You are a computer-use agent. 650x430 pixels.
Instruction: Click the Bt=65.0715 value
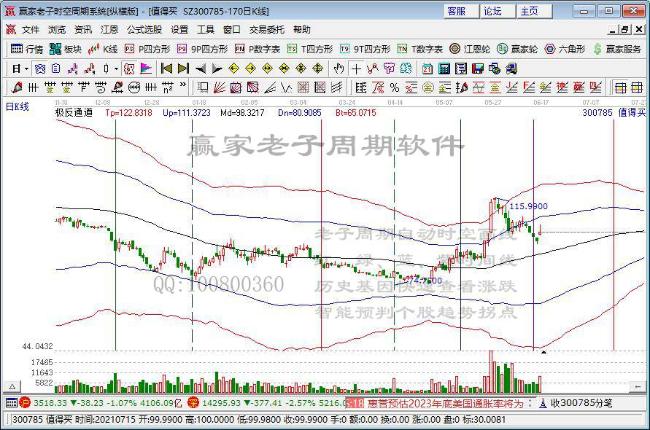tap(356, 112)
